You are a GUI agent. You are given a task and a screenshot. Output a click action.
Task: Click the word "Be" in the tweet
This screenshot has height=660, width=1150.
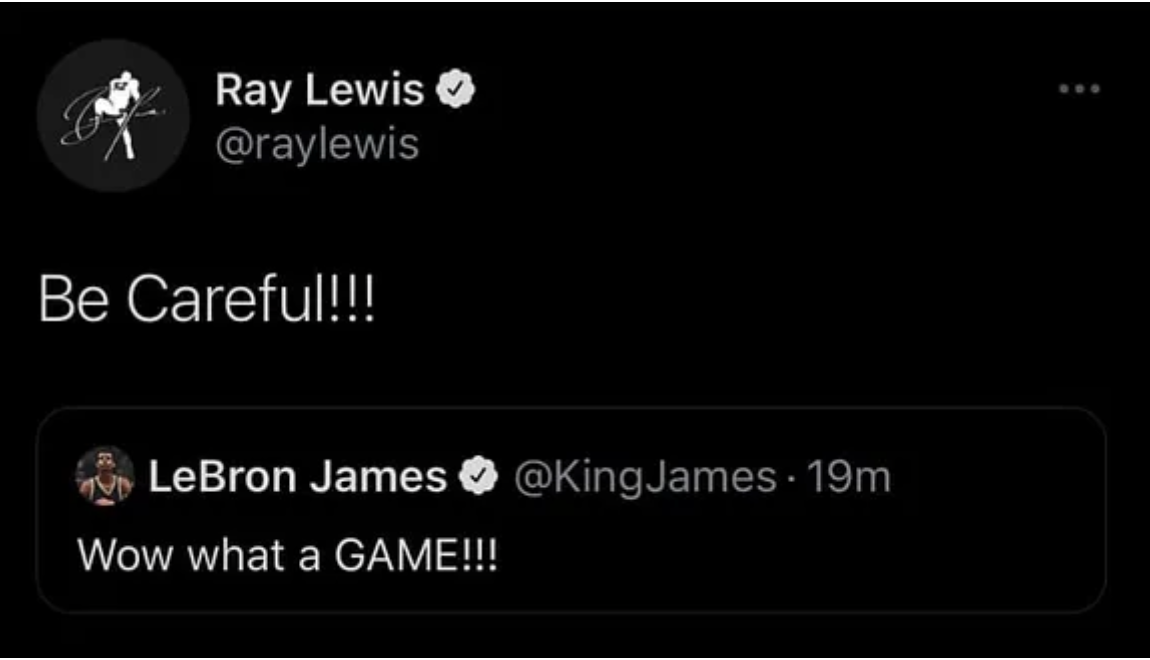[70, 299]
